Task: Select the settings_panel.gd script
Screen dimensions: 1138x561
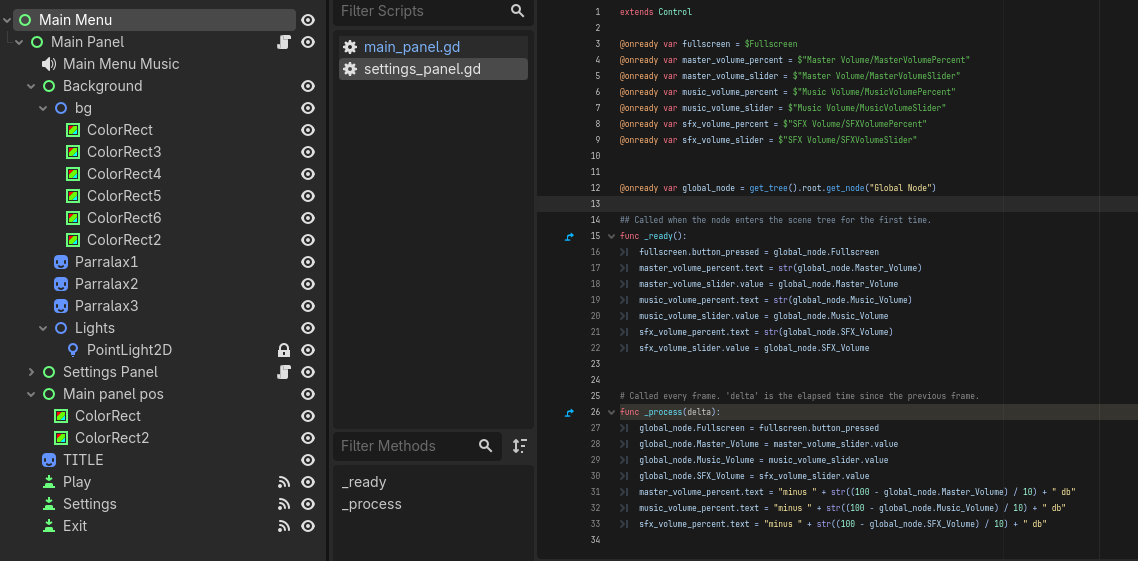Action: (424, 69)
